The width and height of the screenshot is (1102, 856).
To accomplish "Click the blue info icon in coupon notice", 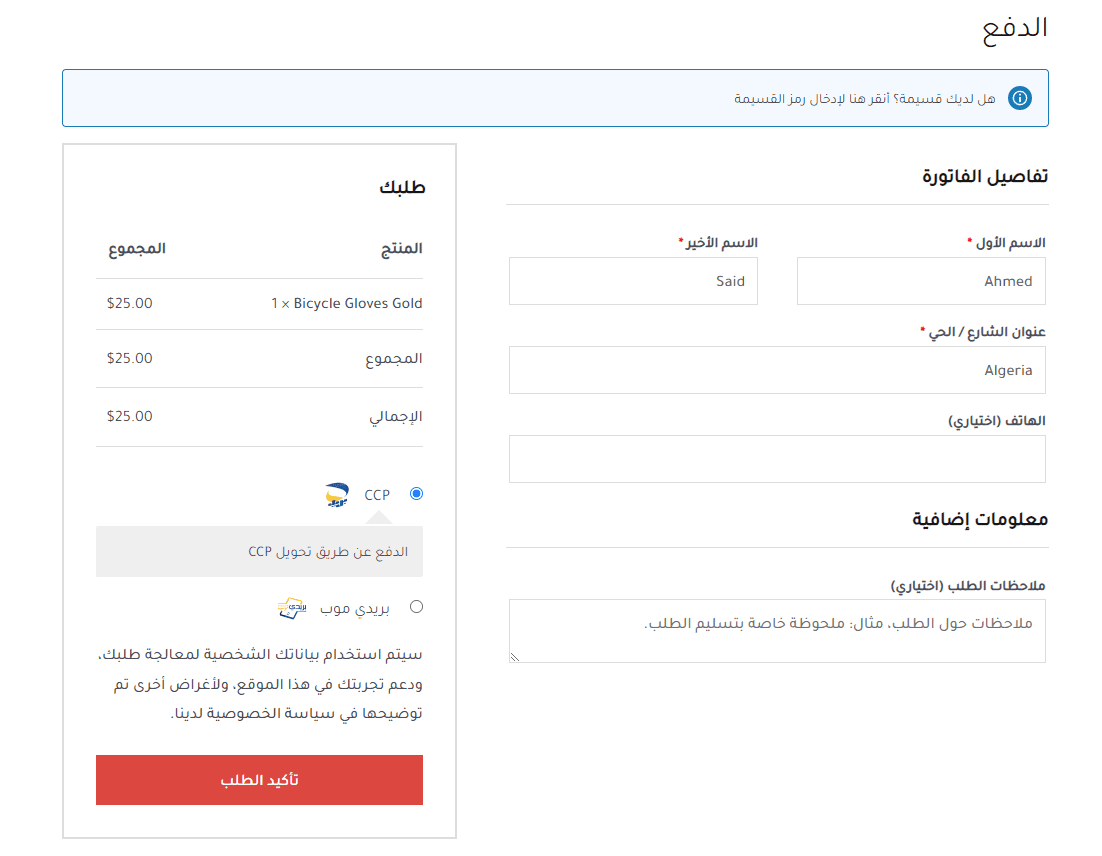I will tap(1019, 98).
